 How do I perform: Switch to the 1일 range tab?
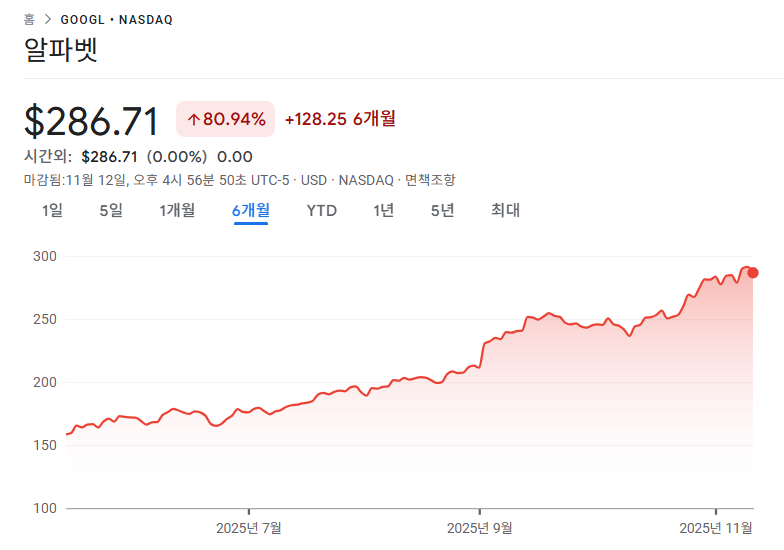pos(52,210)
